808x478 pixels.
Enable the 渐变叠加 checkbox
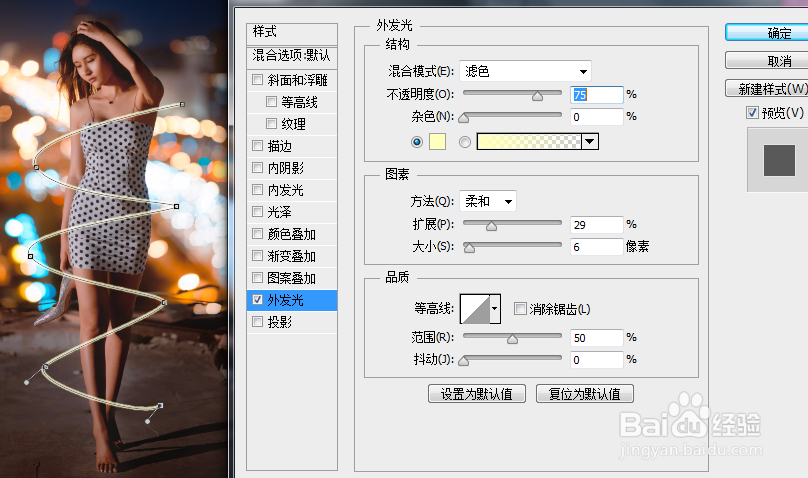[257, 255]
